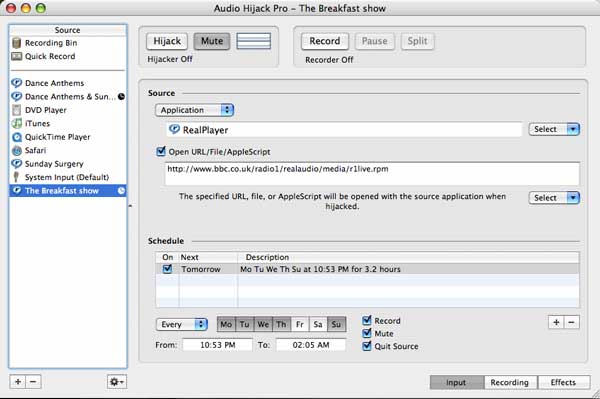Screen dimensions: 600x399
Task: Open the Every schedule frequency dropdown
Action: (182, 324)
